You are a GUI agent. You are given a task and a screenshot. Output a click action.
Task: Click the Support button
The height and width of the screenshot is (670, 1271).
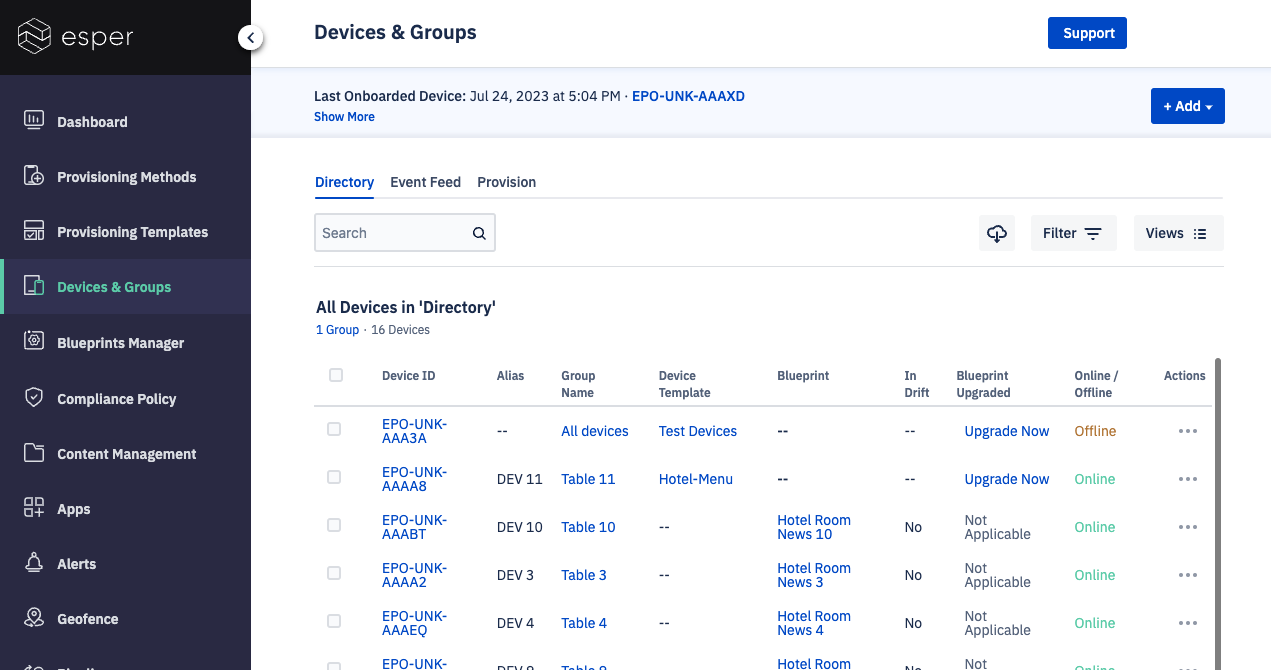pyautogui.click(x=1088, y=33)
